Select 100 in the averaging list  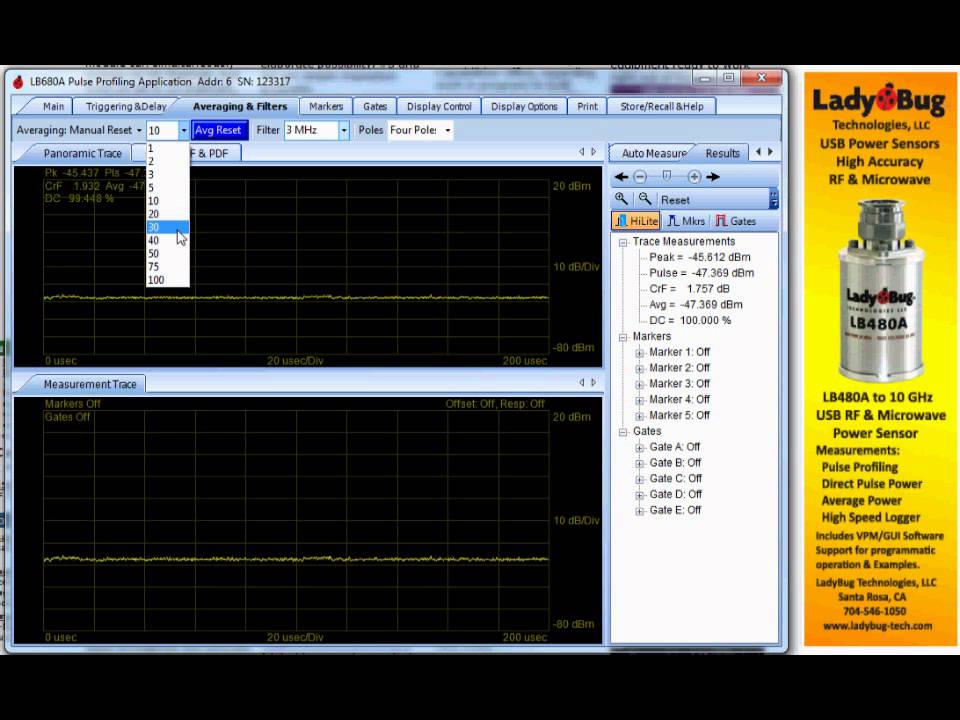click(x=168, y=280)
